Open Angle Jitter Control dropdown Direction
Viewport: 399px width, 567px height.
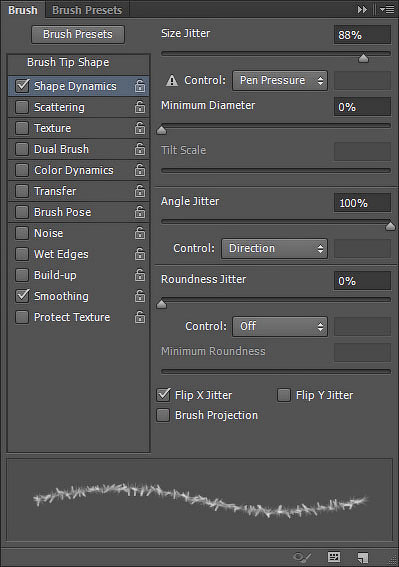(x=275, y=248)
